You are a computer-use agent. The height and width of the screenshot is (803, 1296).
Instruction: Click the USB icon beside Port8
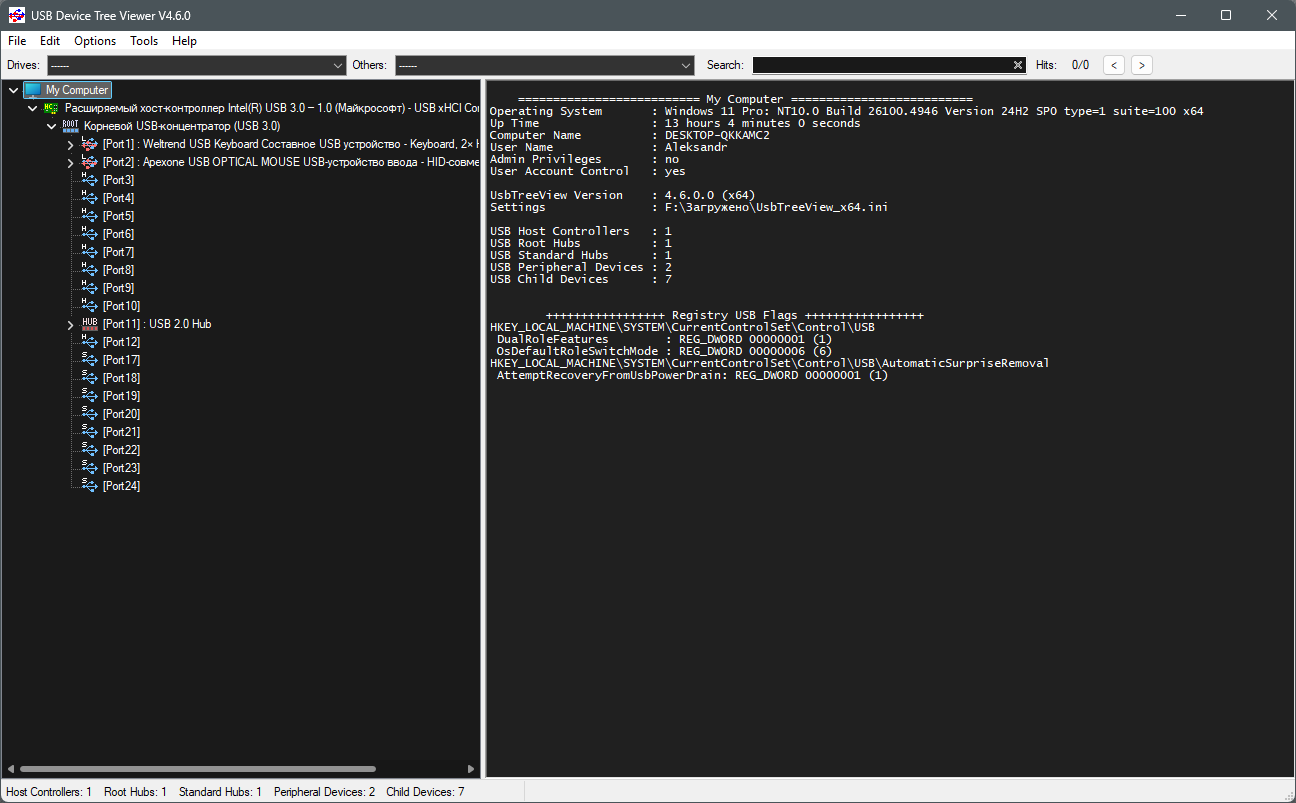(90, 270)
